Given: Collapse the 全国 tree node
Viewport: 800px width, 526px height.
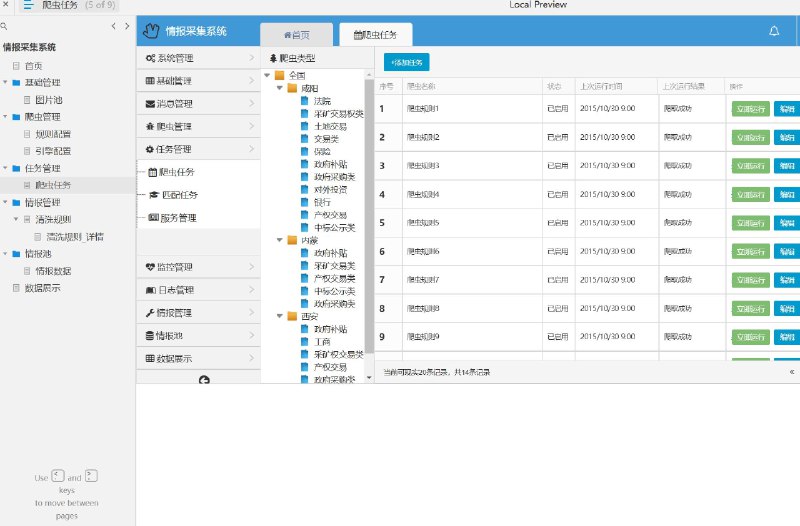Looking at the screenshot, I should coord(267,76).
